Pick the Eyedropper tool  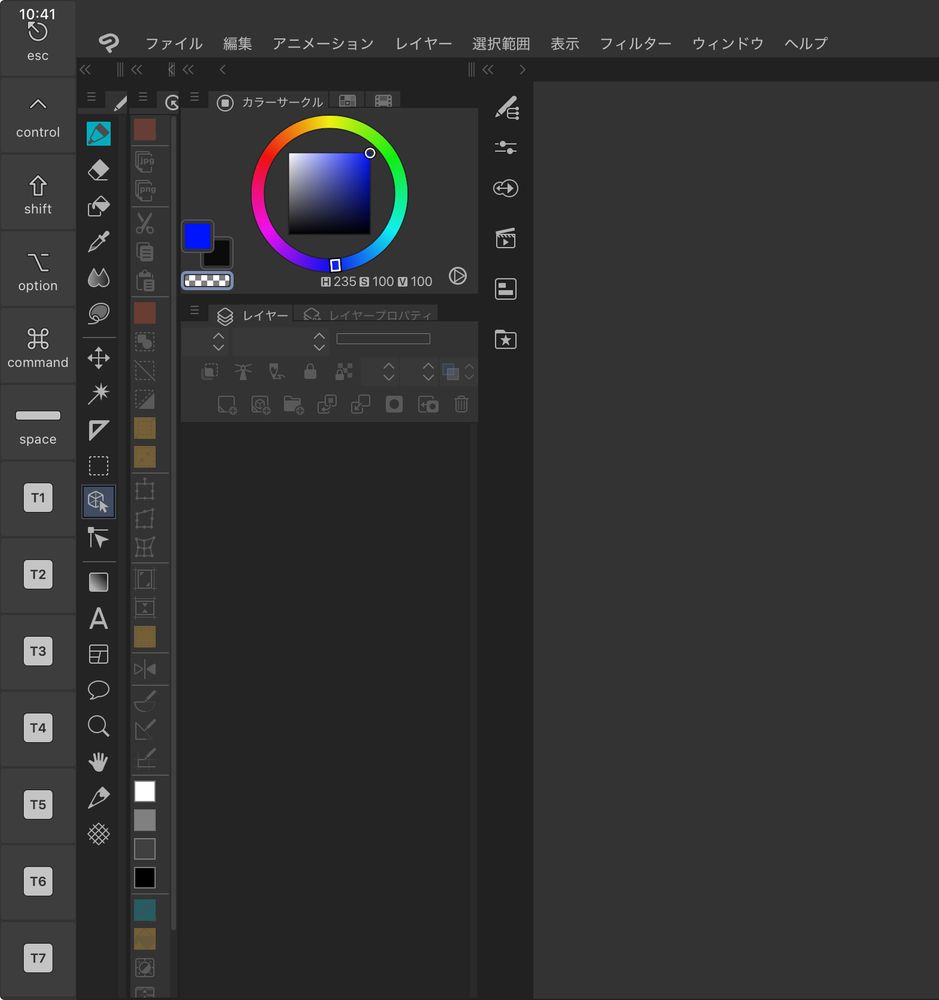(x=98, y=242)
